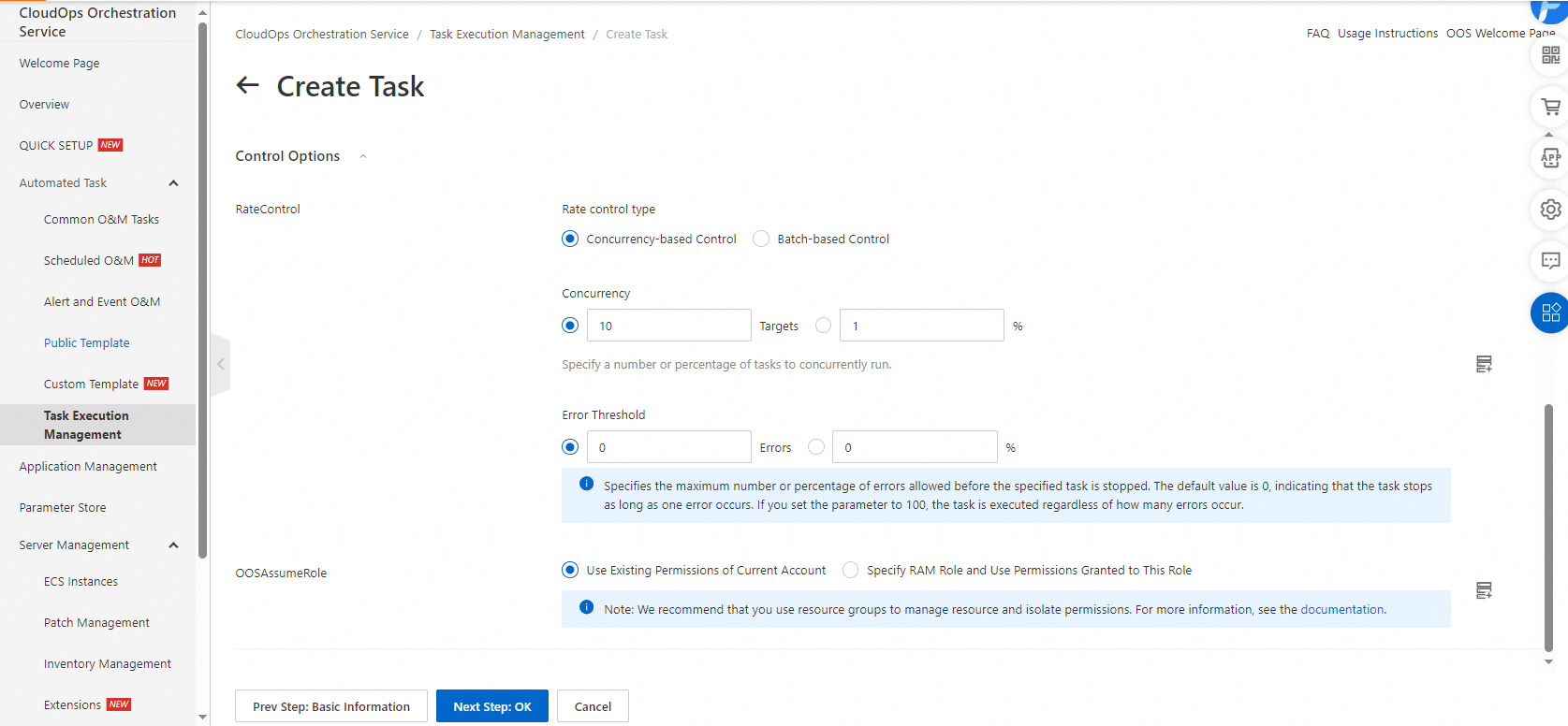Collapse the Automated Task menu group
Screen dimensions: 1568x726
173,183
